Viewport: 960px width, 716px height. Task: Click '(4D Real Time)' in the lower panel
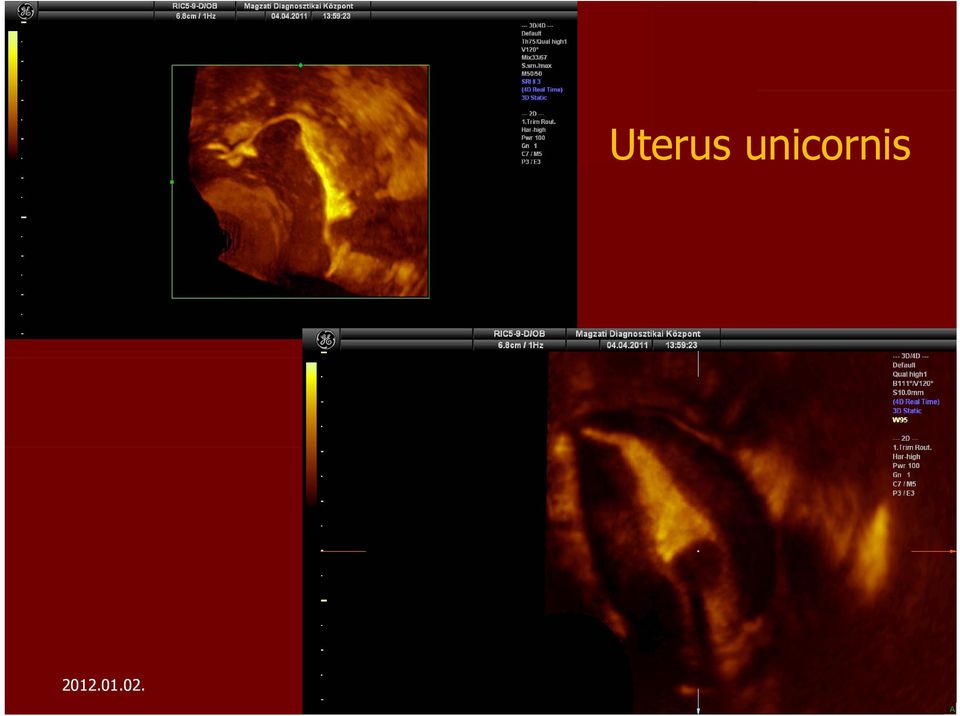916,402
